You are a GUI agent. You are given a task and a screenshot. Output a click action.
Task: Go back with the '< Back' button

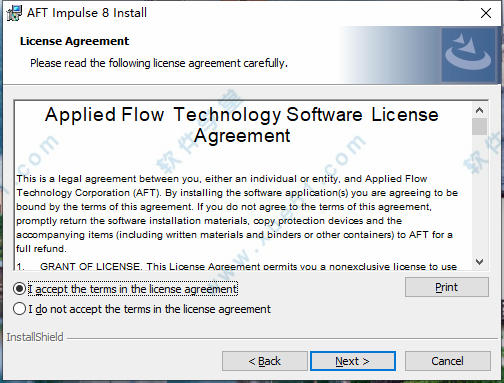pyautogui.click(x=265, y=361)
